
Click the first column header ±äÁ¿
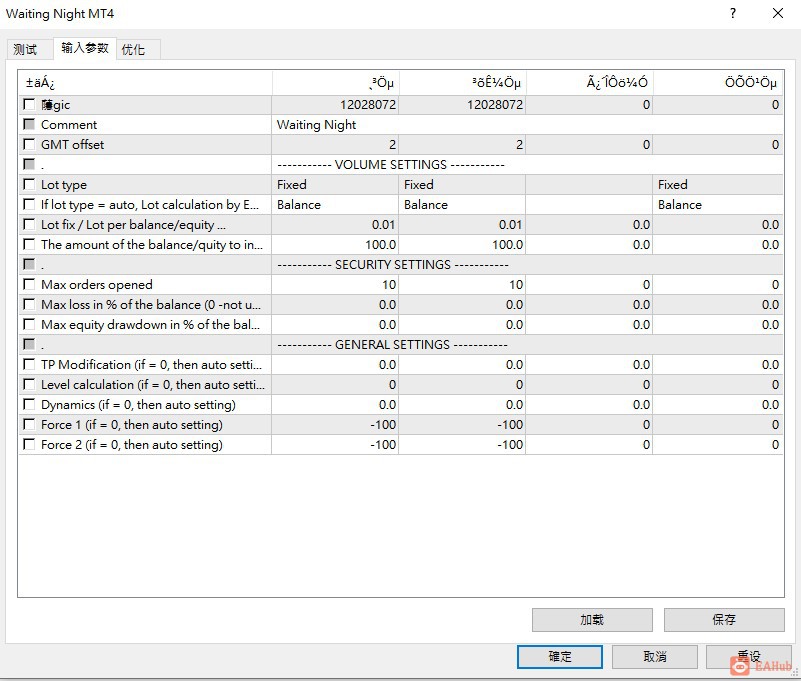pos(146,83)
